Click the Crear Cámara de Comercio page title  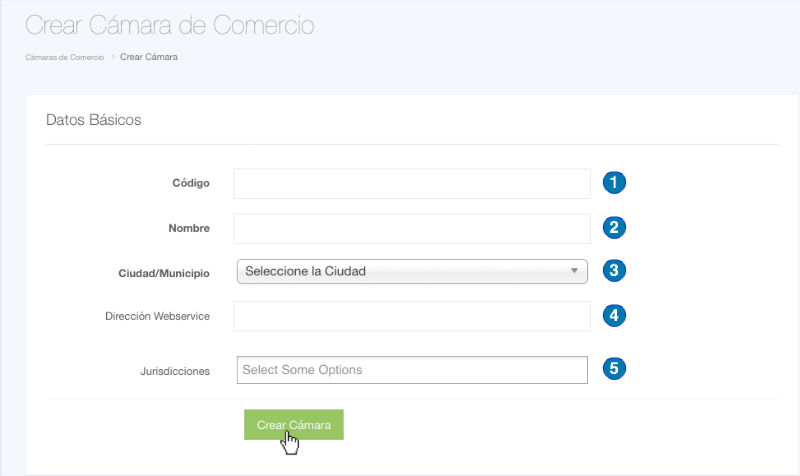point(169,25)
